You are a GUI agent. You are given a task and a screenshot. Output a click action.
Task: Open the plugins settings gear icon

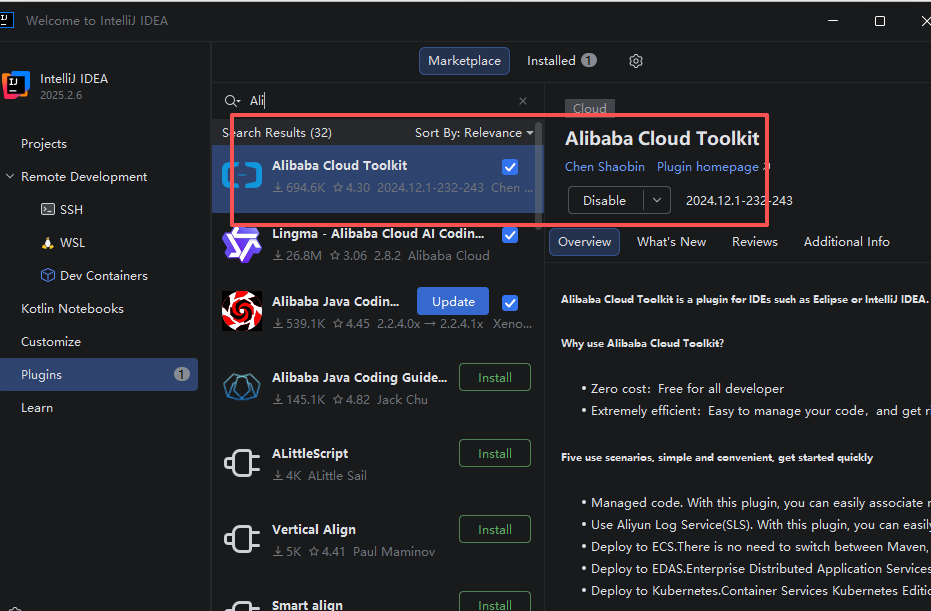[636, 61]
